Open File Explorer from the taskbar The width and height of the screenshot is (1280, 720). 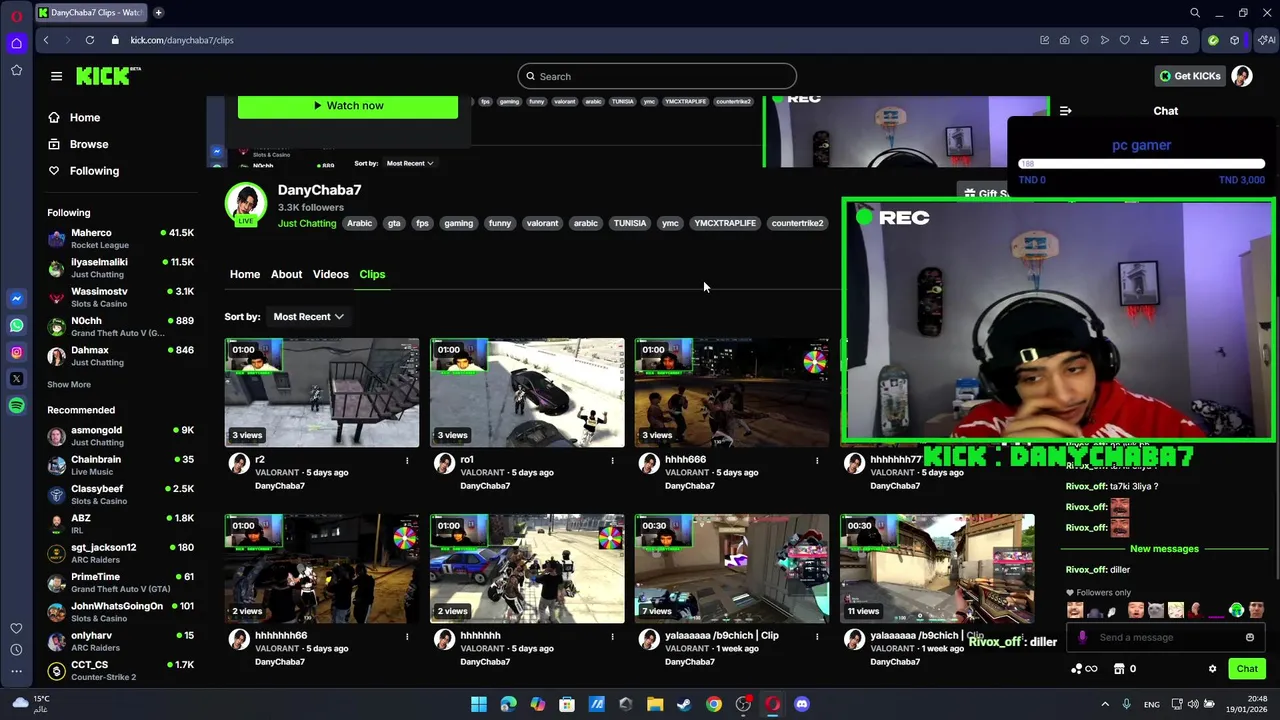pos(655,704)
